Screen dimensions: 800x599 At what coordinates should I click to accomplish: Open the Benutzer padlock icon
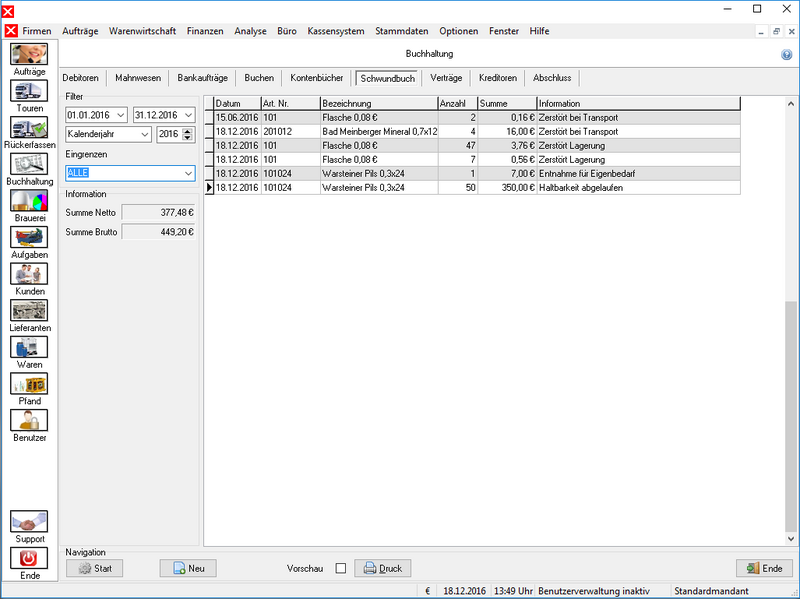pyautogui.click(x=29, y=420)
